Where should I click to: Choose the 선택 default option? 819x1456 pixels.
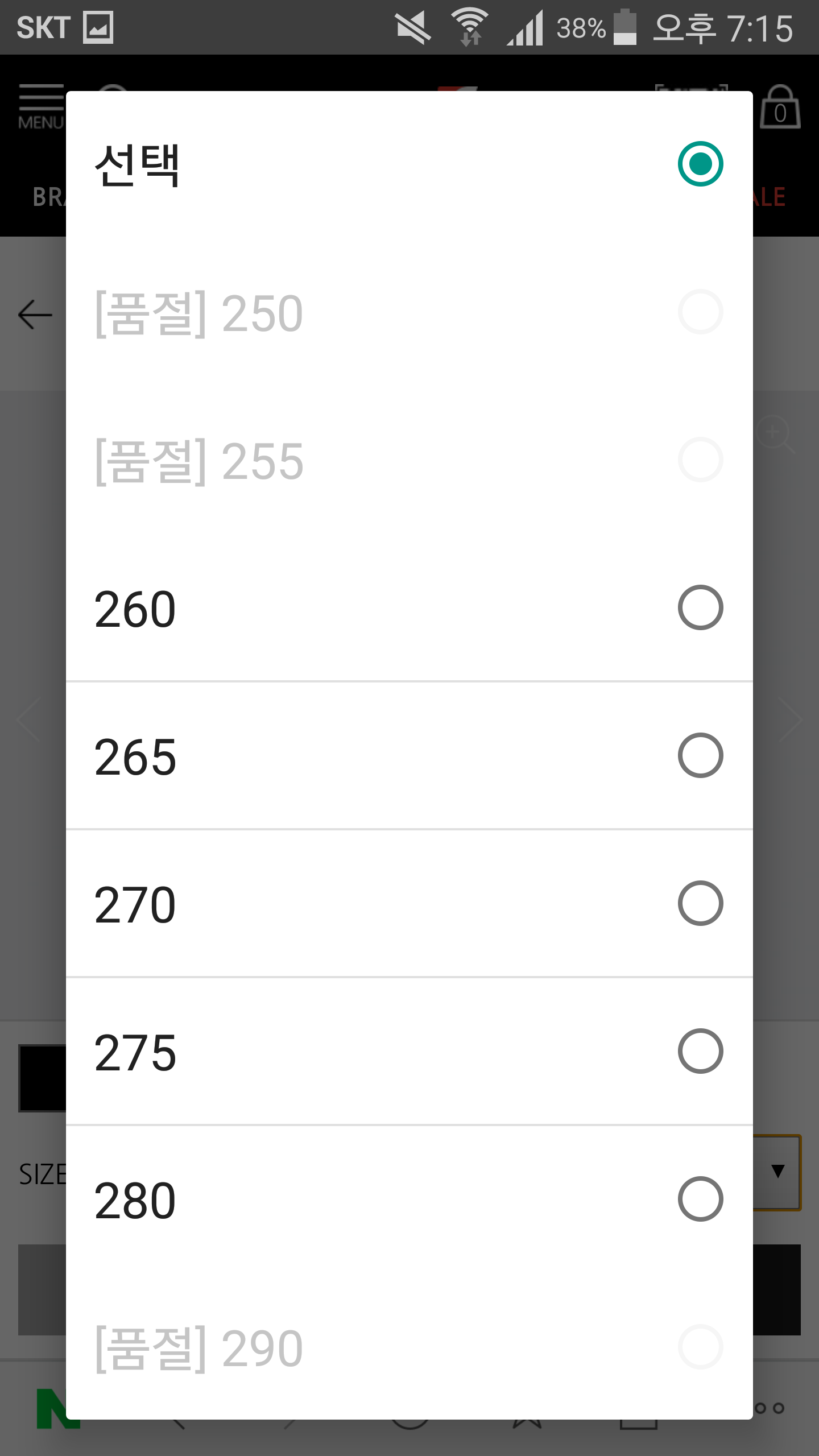(409, 164)
